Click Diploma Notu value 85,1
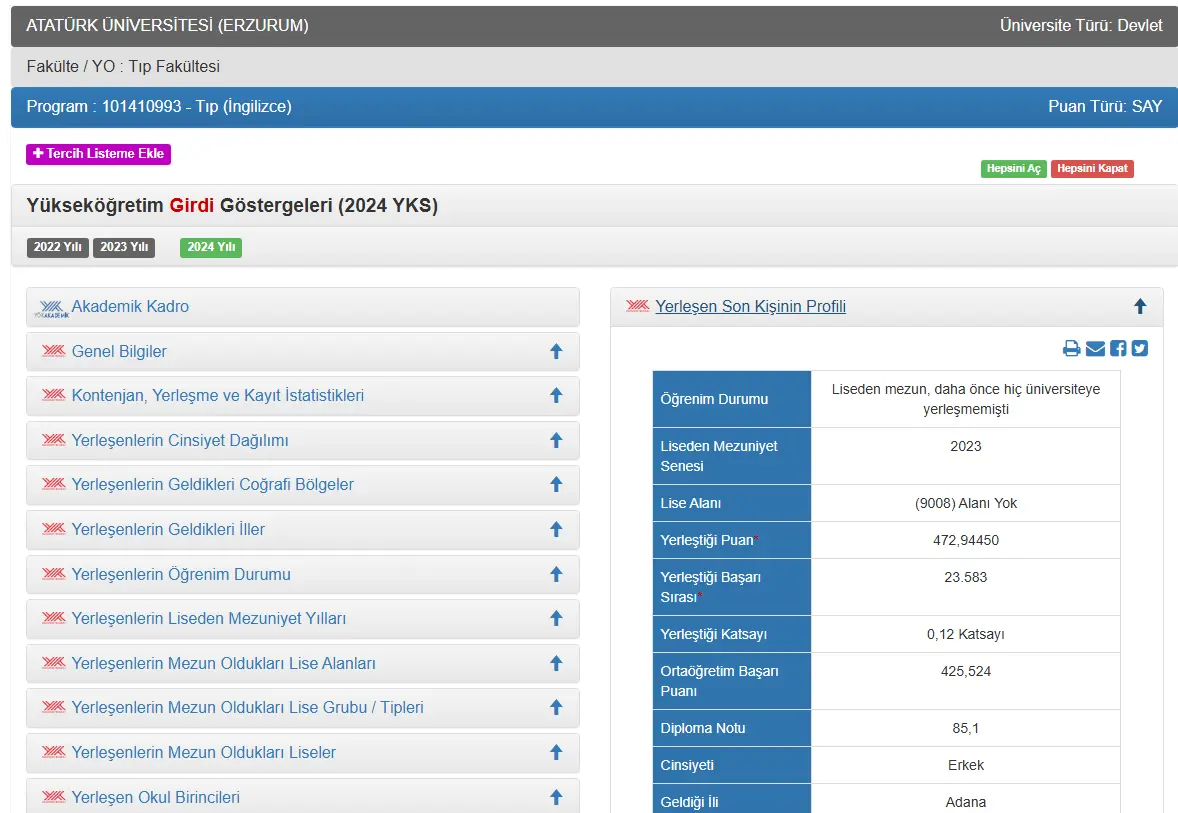The image size is (1178, 813). point(965,728)
